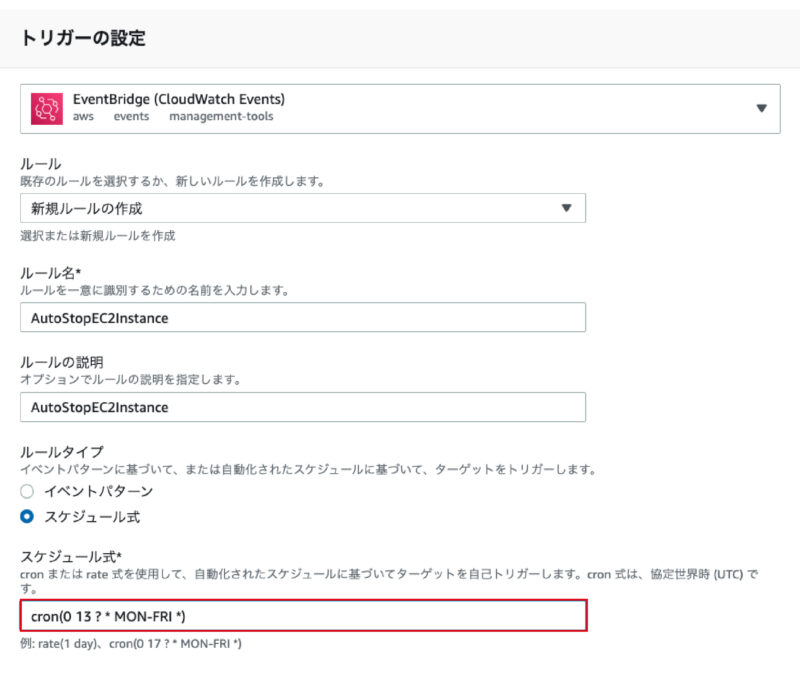The width and height of the screenshot is (800, 684).
Task: Click the management-tools tag label
Action: 221,116
